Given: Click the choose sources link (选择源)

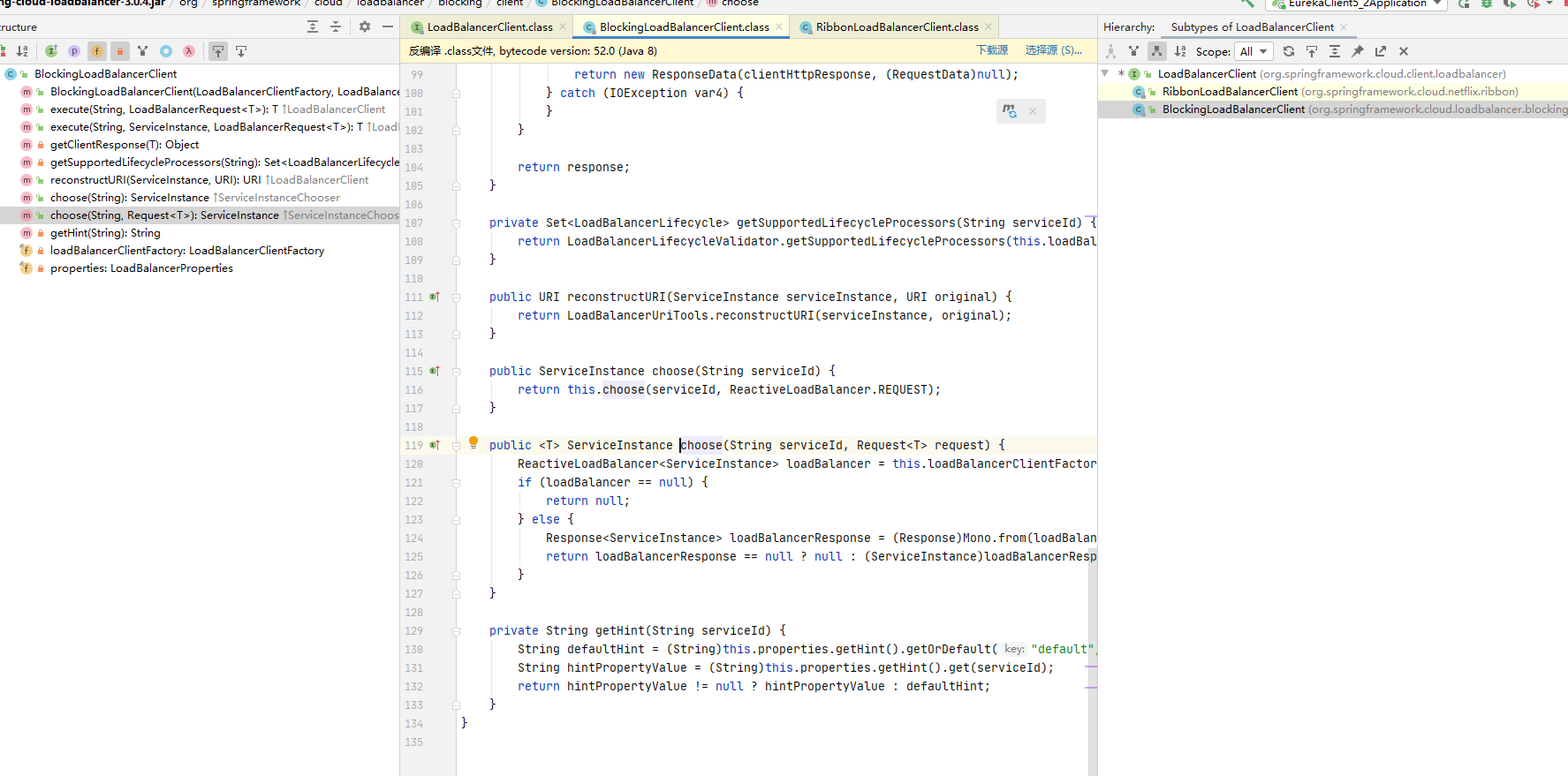Looking at the screenshot, I should tap(1054, 50).
